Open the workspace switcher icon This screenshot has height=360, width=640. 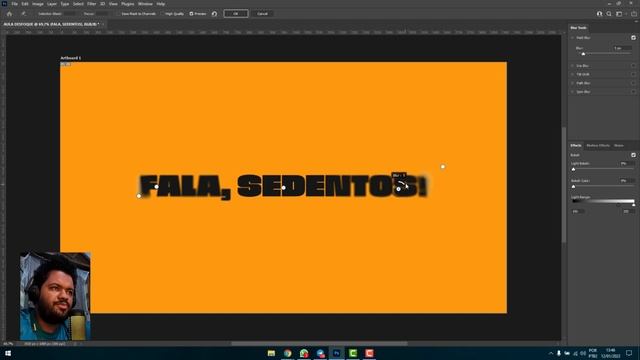pos(619,13)
